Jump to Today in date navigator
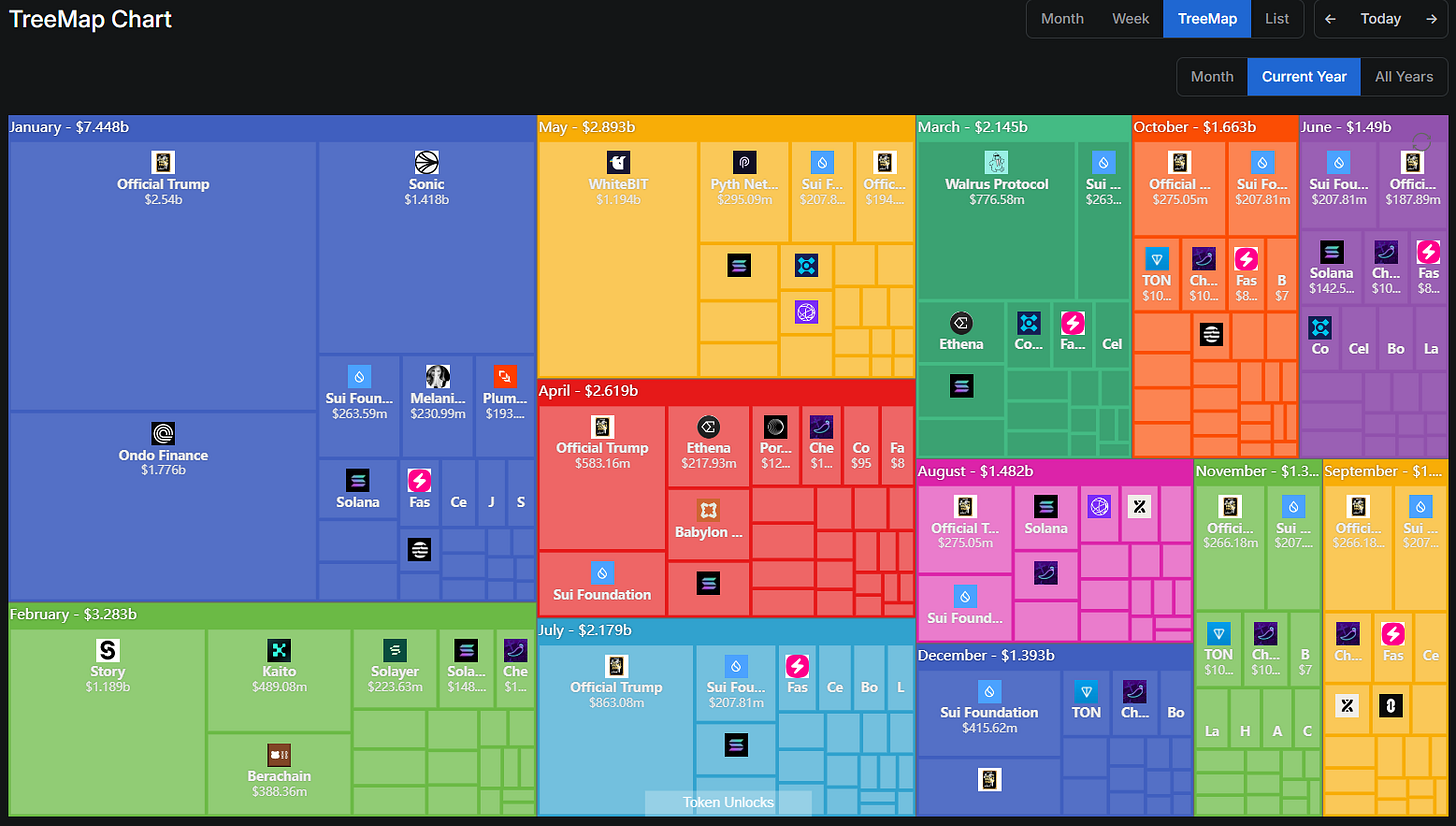 (1381, 19)
